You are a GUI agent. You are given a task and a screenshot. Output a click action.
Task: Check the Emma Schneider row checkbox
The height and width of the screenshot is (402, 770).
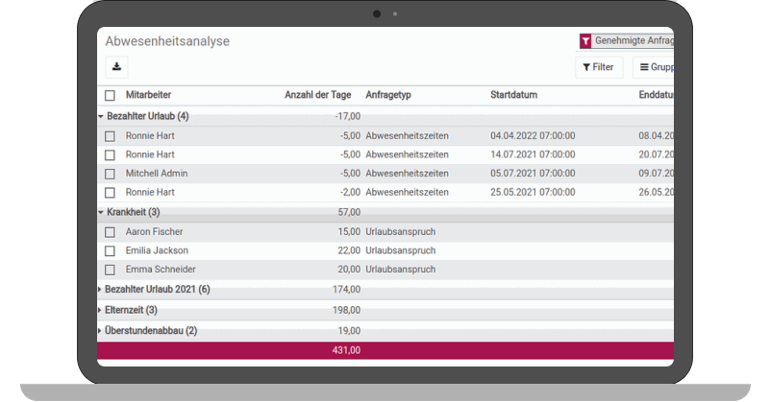pyautogui.click(x=110, y=270)
